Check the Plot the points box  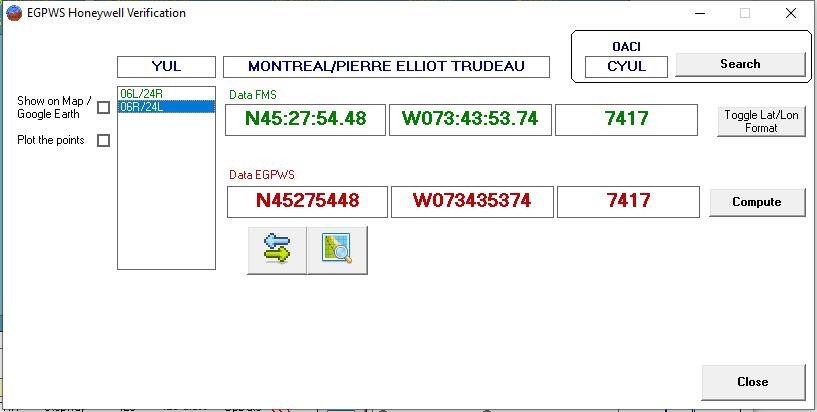pyautogui.click(x=103, y=141)
